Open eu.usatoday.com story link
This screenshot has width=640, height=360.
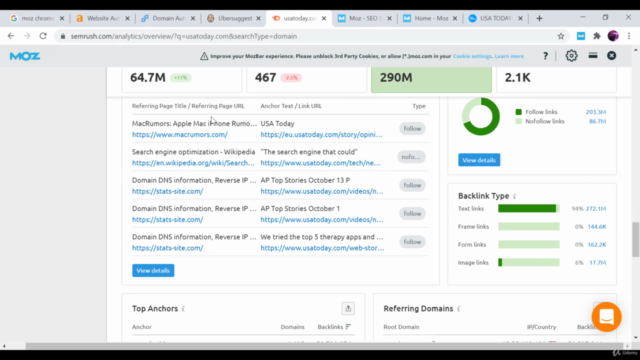(321, 134)
